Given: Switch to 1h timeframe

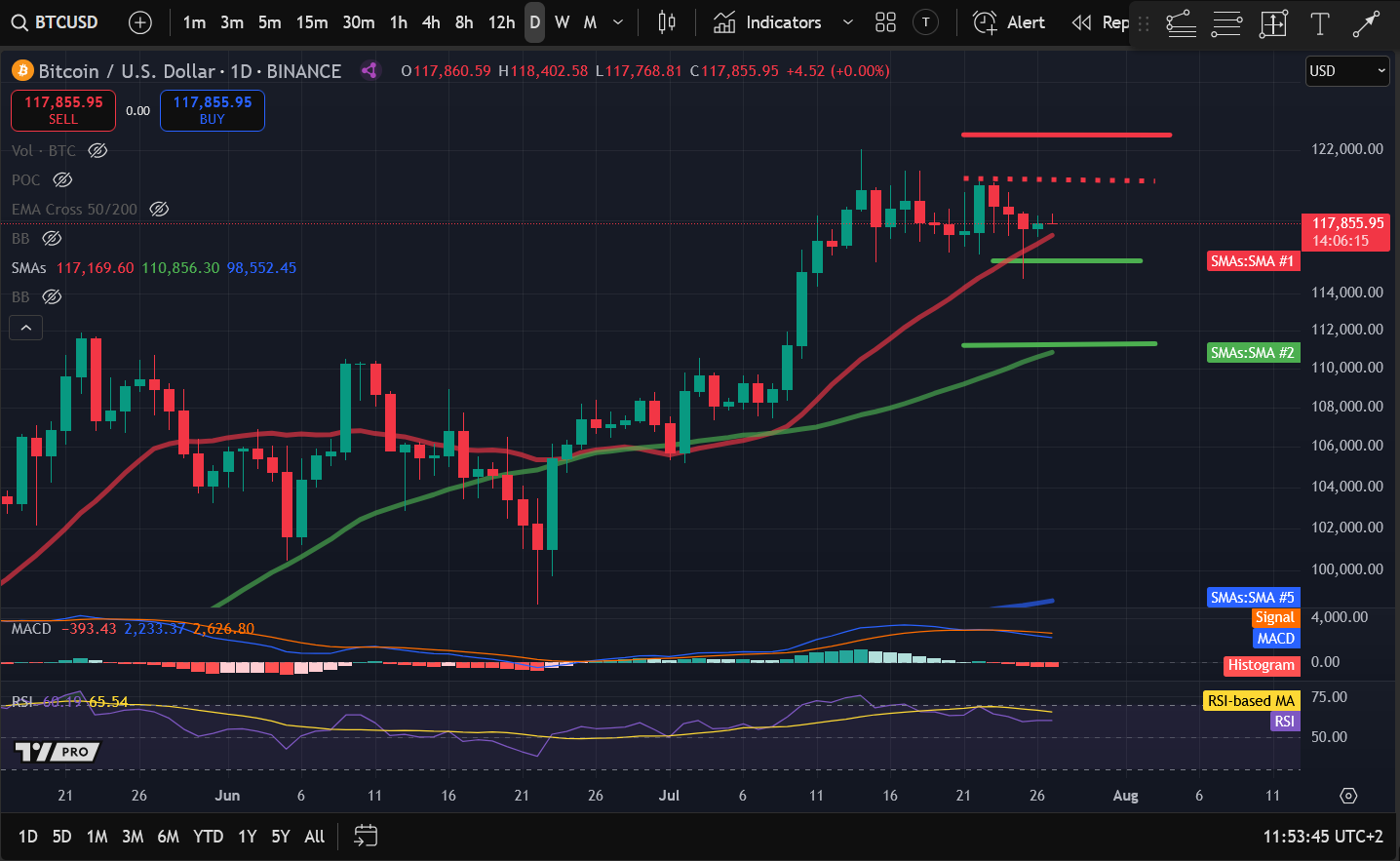Looking at the screenshot, I should click(x=399, y=22).
